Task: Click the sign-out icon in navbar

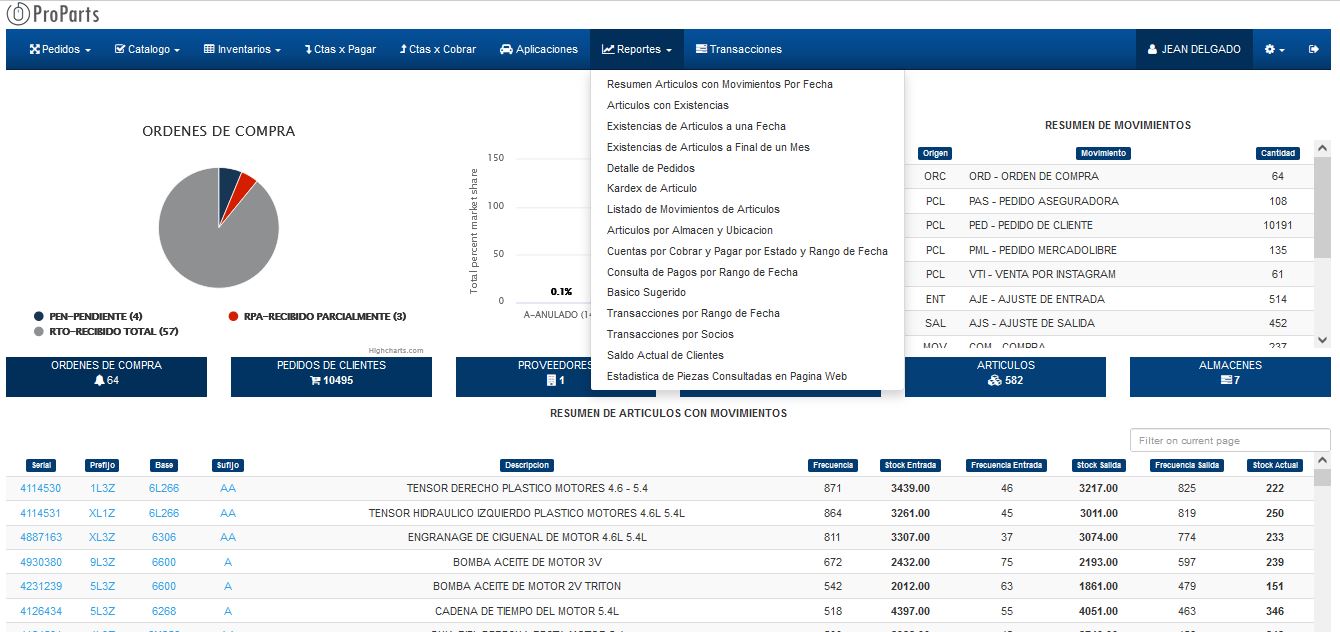Action: (1313, 49)
